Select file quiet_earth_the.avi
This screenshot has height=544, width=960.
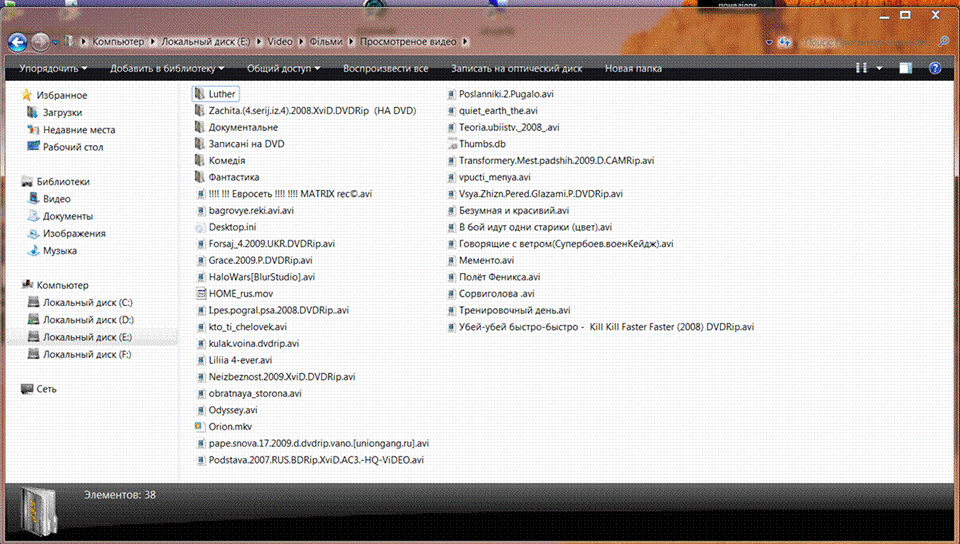498,111
